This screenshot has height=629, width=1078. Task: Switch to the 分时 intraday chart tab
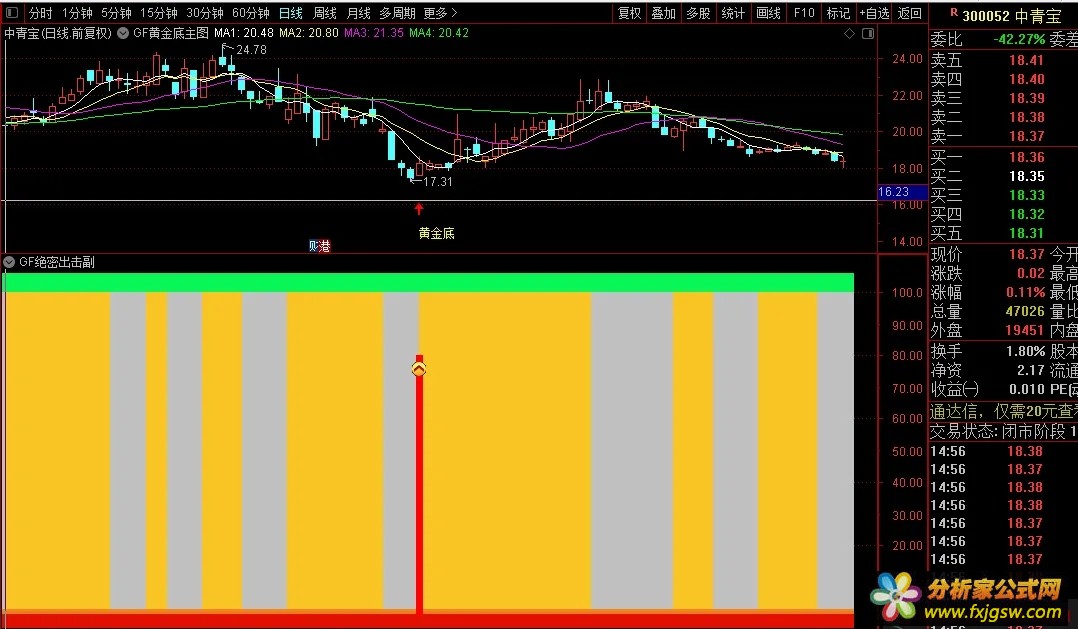pos(41,13)
